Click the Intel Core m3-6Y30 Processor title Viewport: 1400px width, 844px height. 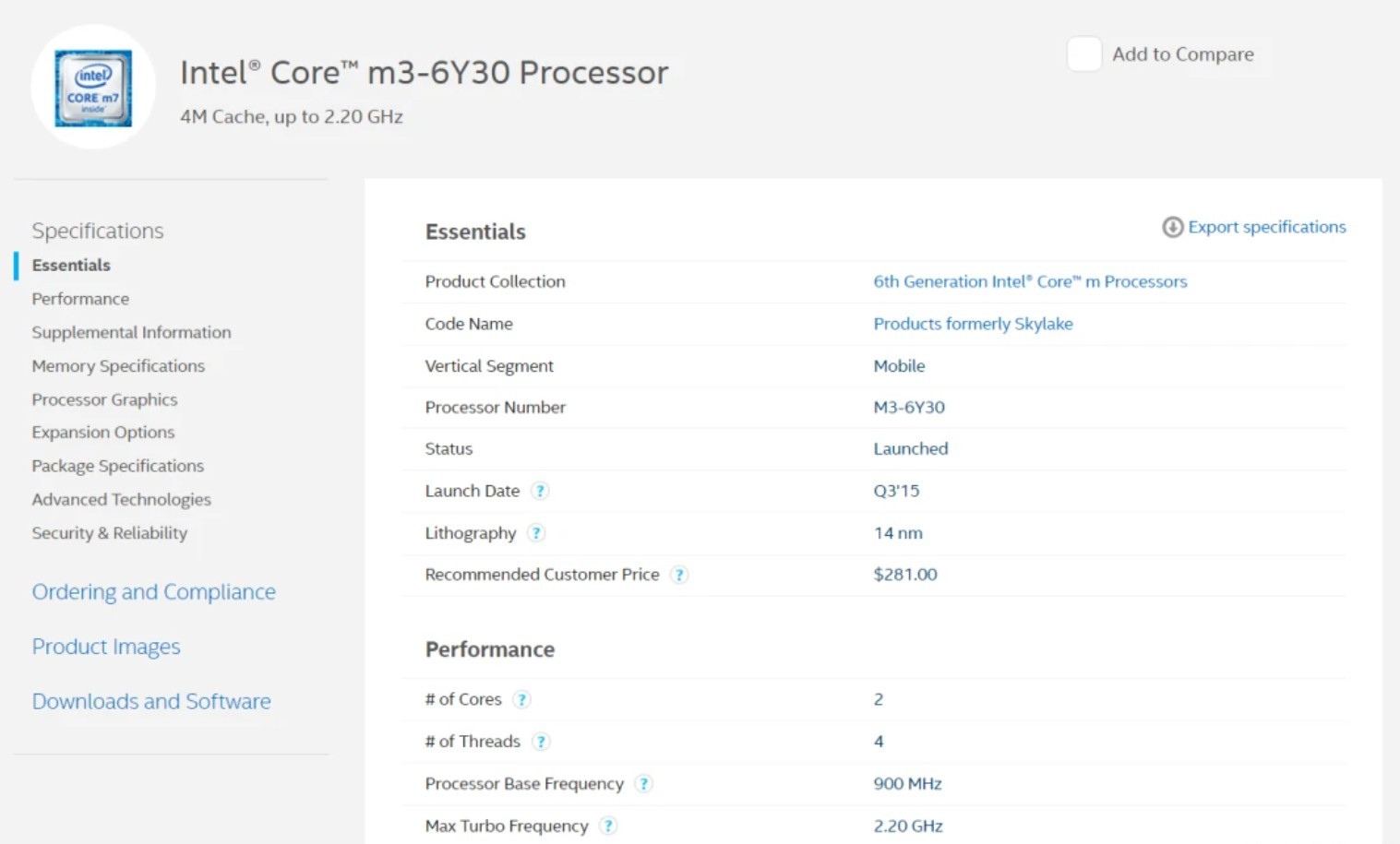coord(424,73)
